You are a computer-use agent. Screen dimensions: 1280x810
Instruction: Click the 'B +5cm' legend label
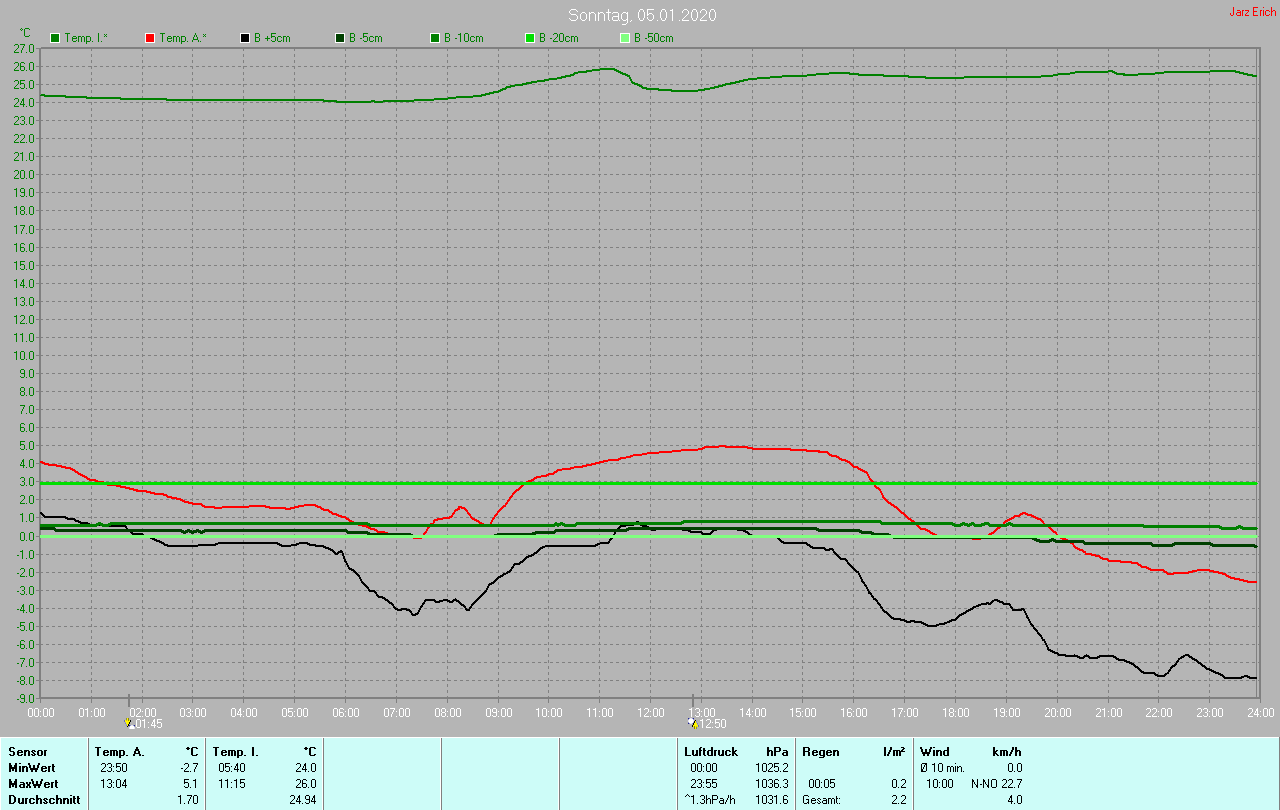point(272,38)
